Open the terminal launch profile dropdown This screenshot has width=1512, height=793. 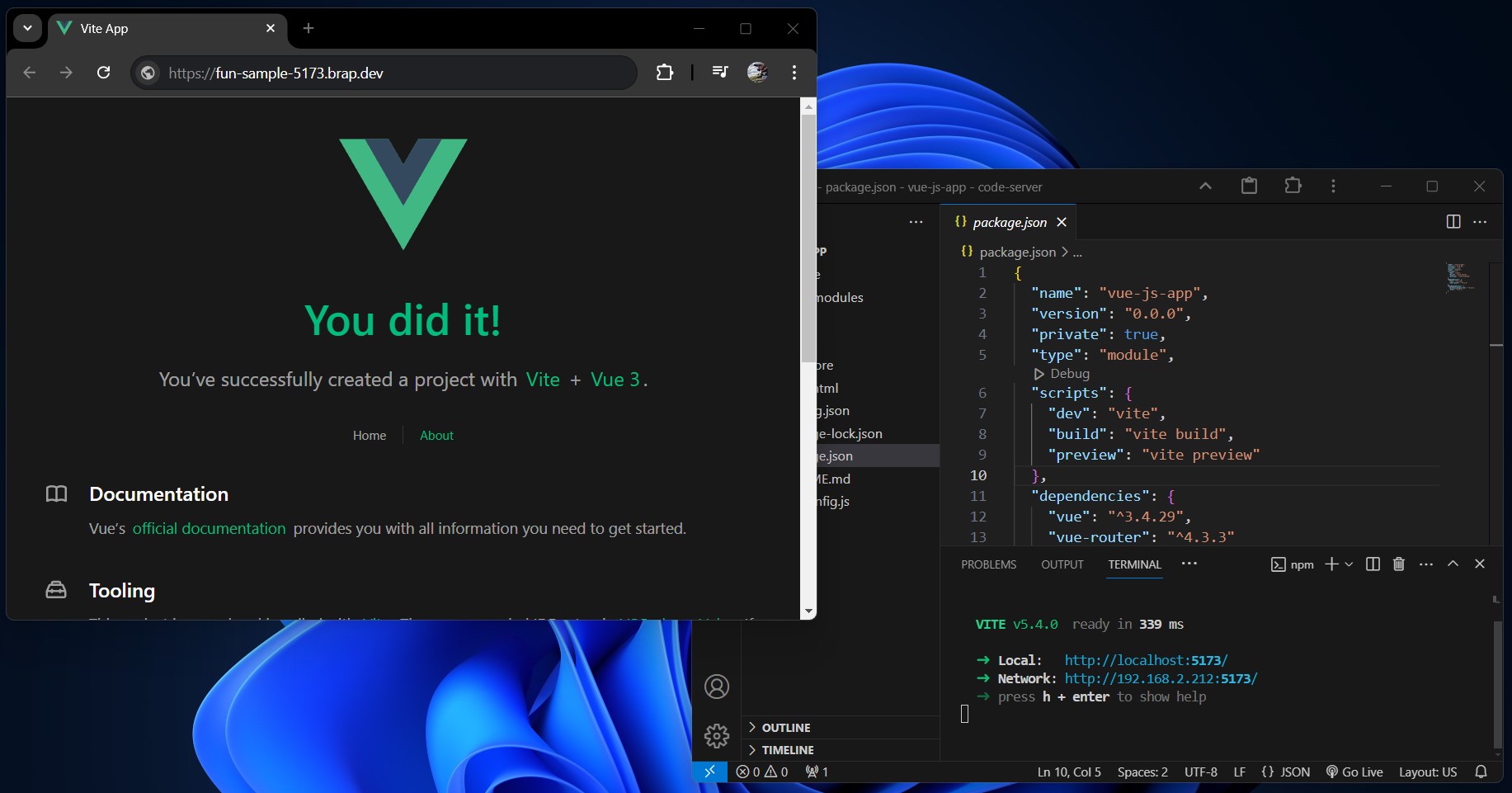point(1348,564)
